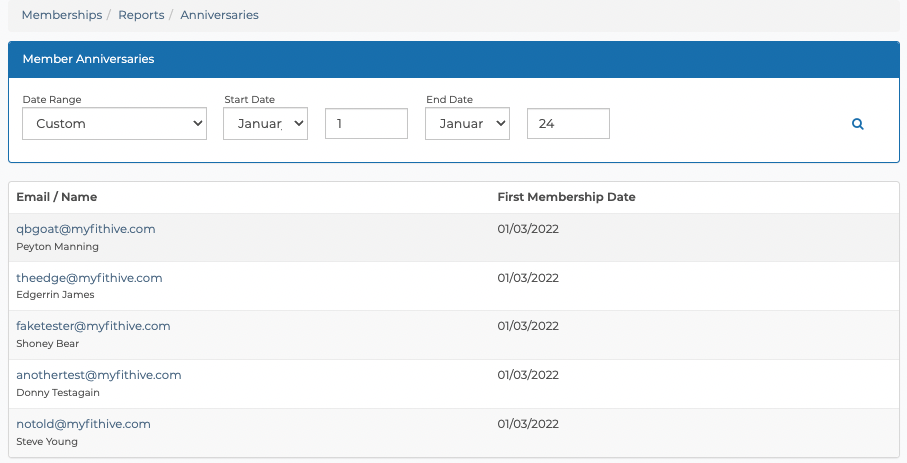Click Edgerrin James's first membership date
907x463 pixels.
click(528, 278)
